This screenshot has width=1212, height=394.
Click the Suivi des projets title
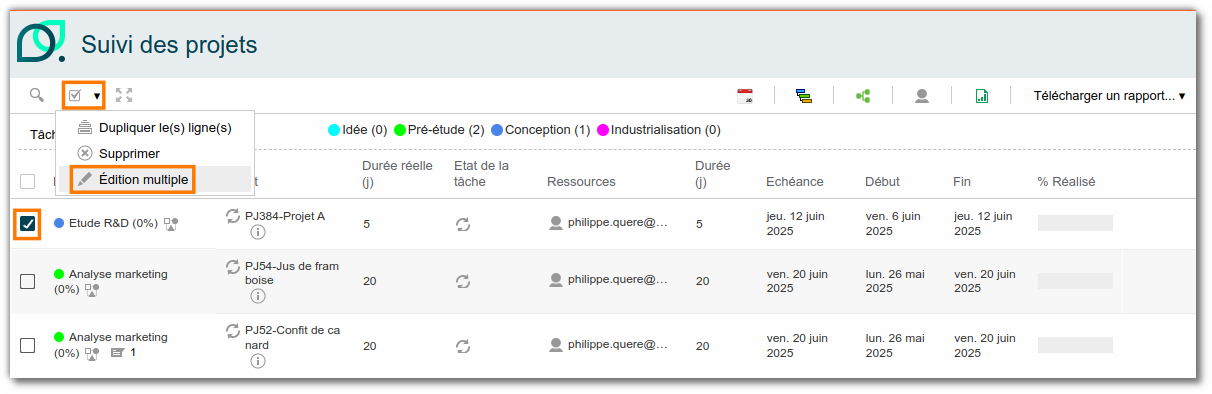pos(169,44)
